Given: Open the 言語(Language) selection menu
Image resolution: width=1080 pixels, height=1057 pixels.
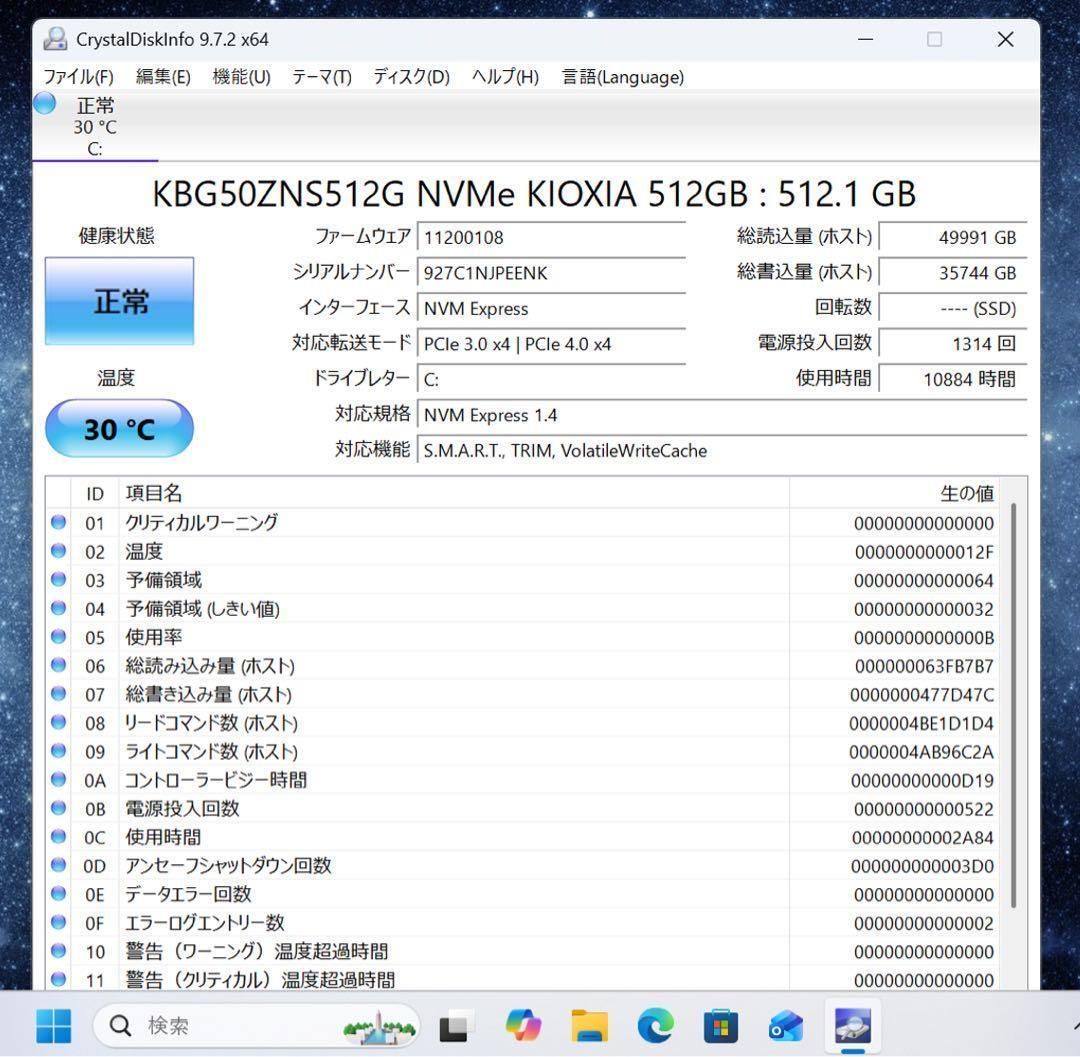Looking at the screenshot, I should point(621,77).
